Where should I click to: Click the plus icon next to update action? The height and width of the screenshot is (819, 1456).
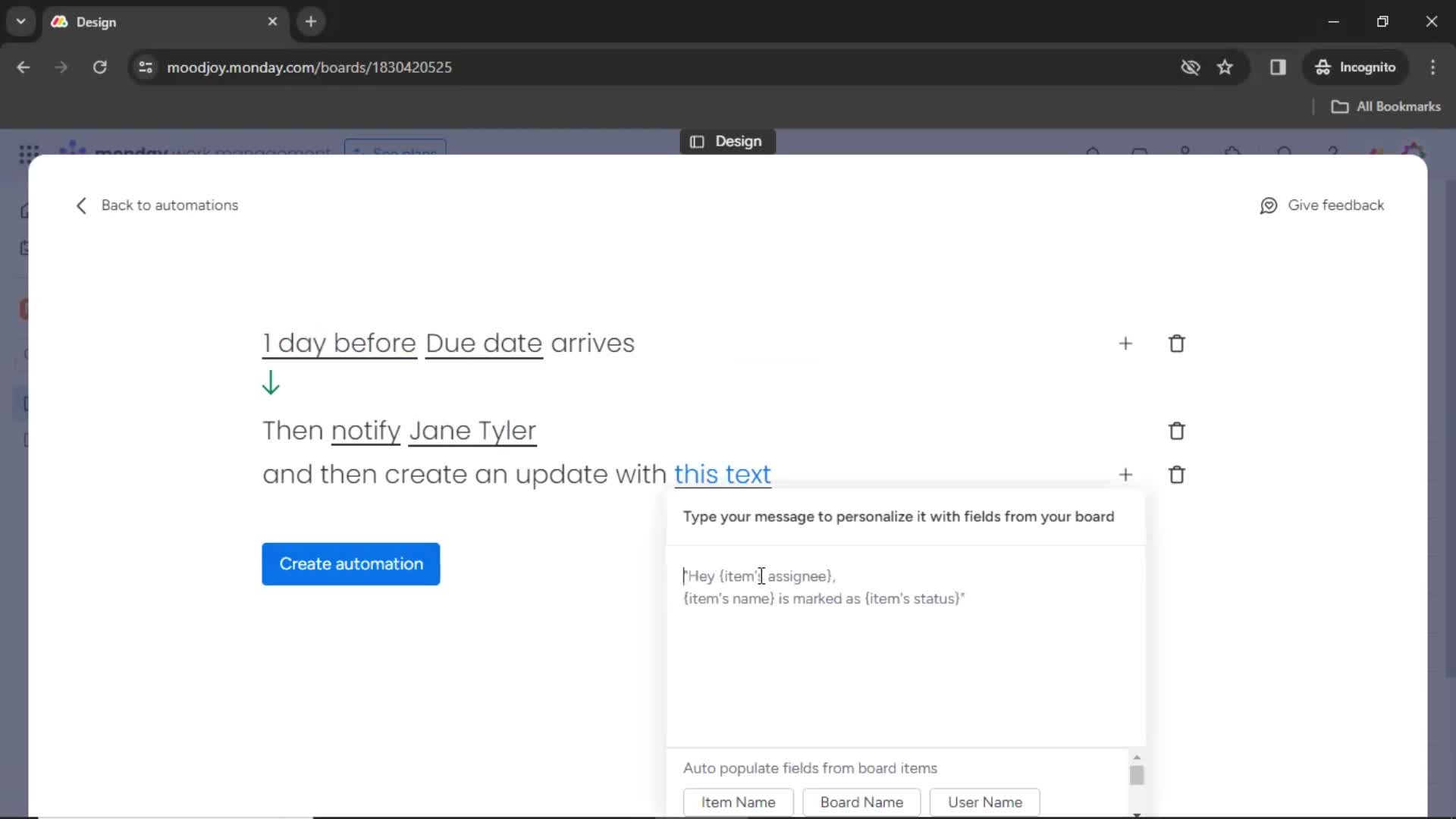coord(1125,474)
